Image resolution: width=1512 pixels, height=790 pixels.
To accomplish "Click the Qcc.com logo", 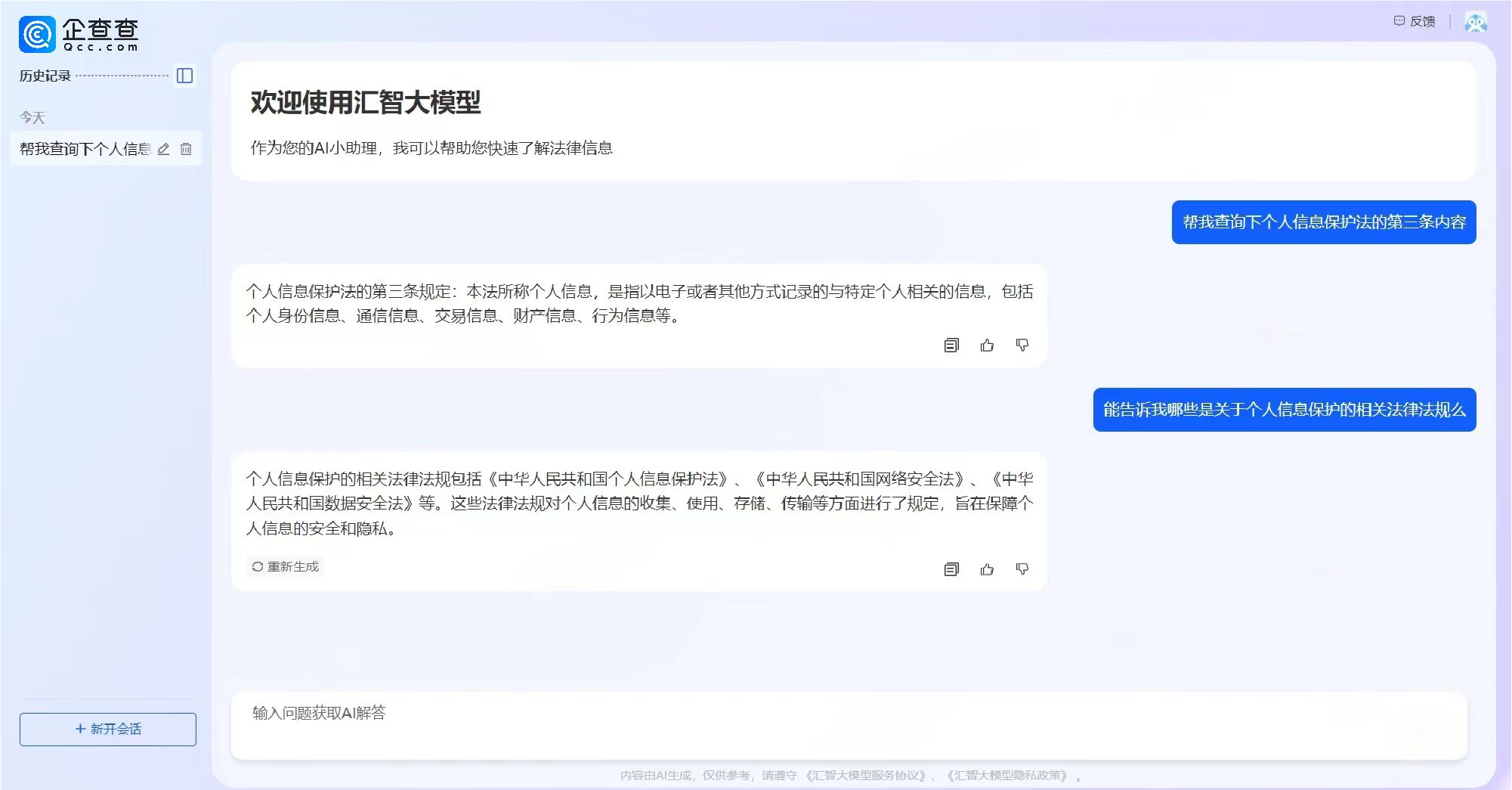I will (79, 34).
